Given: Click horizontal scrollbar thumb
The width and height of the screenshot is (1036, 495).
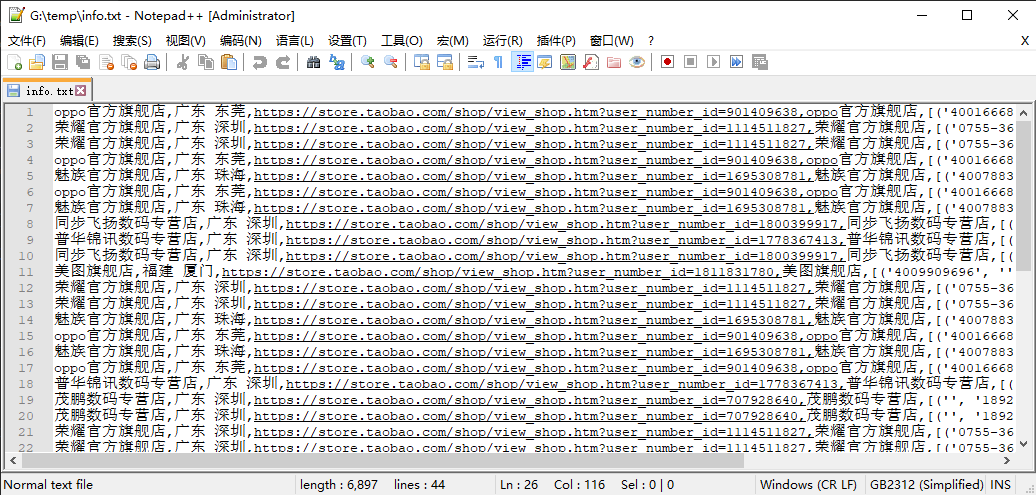Looking at the screenshot, I should pos(383,460).
